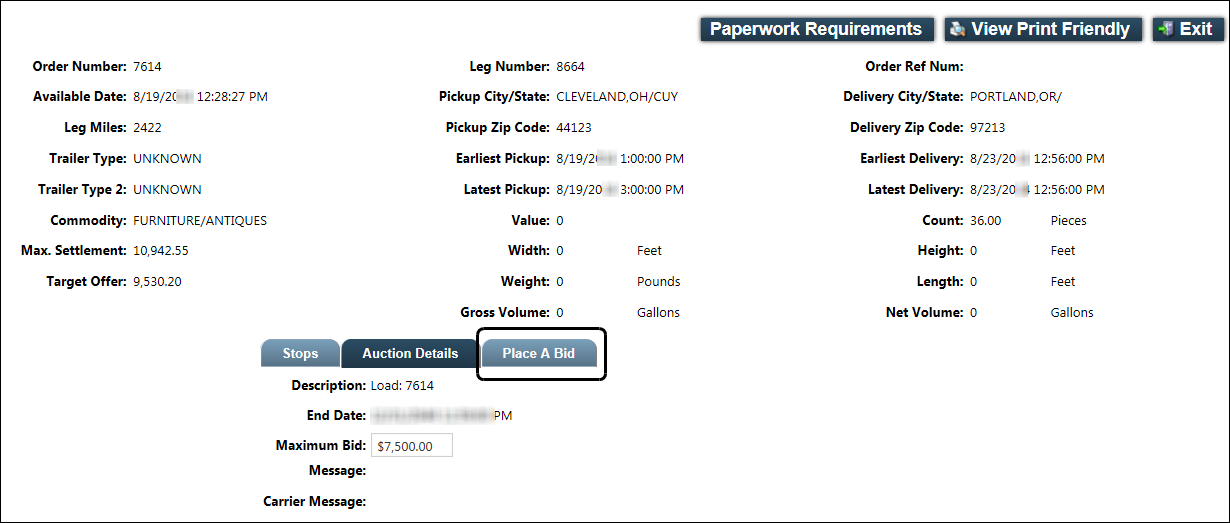Click the Trailer Type 2 UNKNOWN value
1230x523 pixels.
tap(167, 190)
